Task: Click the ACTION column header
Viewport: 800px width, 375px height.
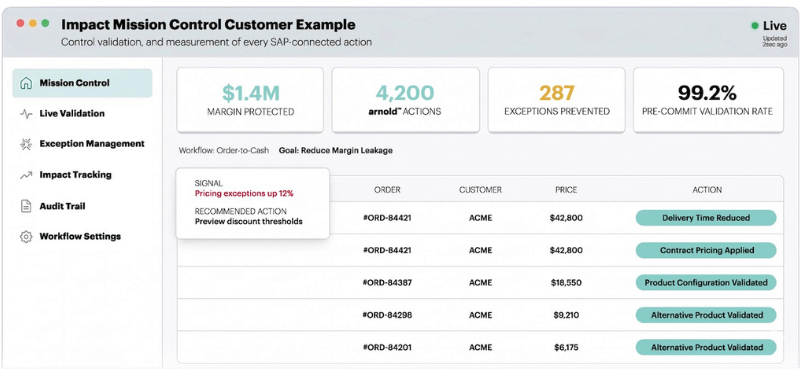Action: point(707,190)
